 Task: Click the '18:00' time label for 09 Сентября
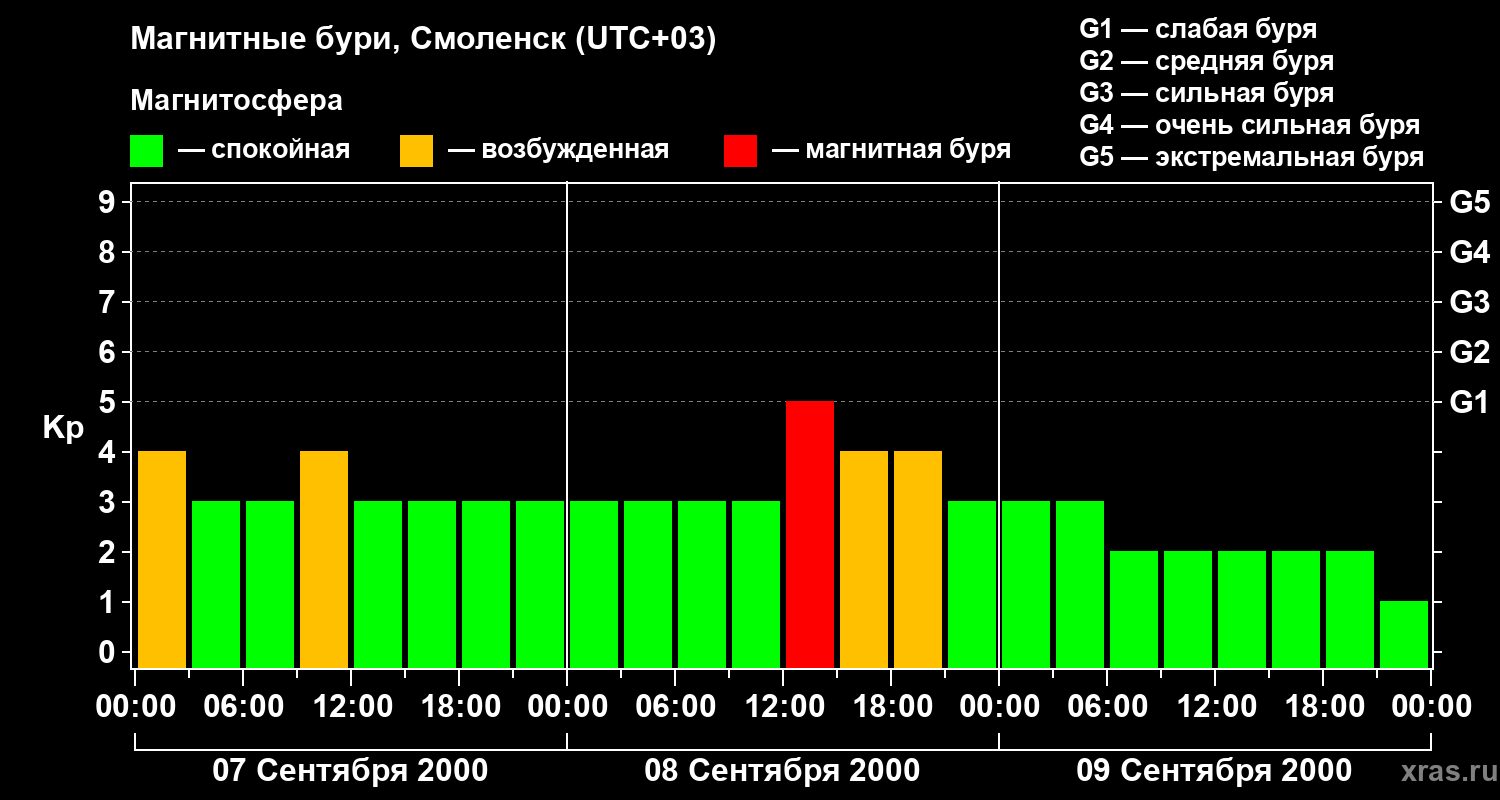[1323, 707]
